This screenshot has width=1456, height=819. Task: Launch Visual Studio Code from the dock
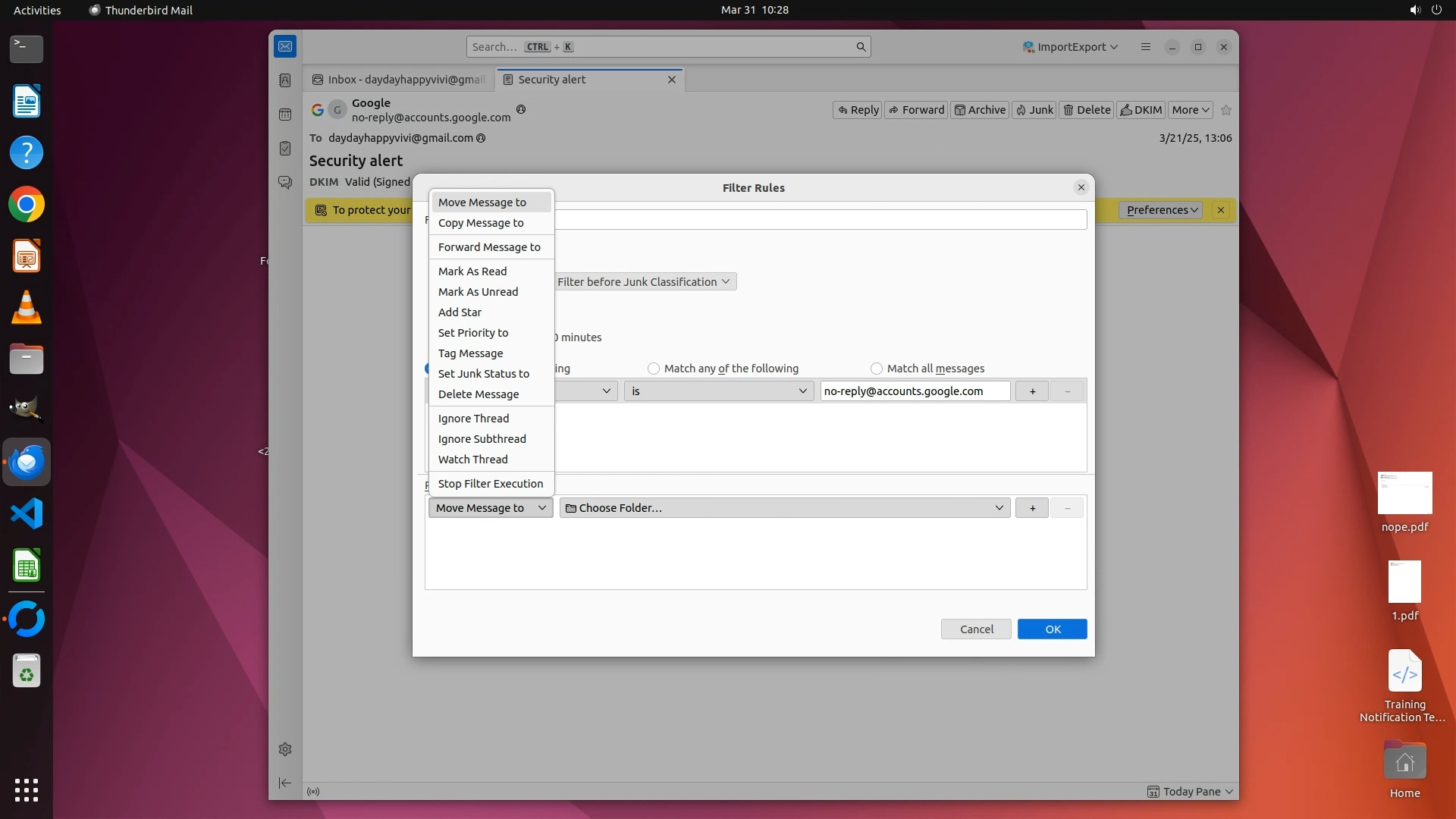point(27,514)
